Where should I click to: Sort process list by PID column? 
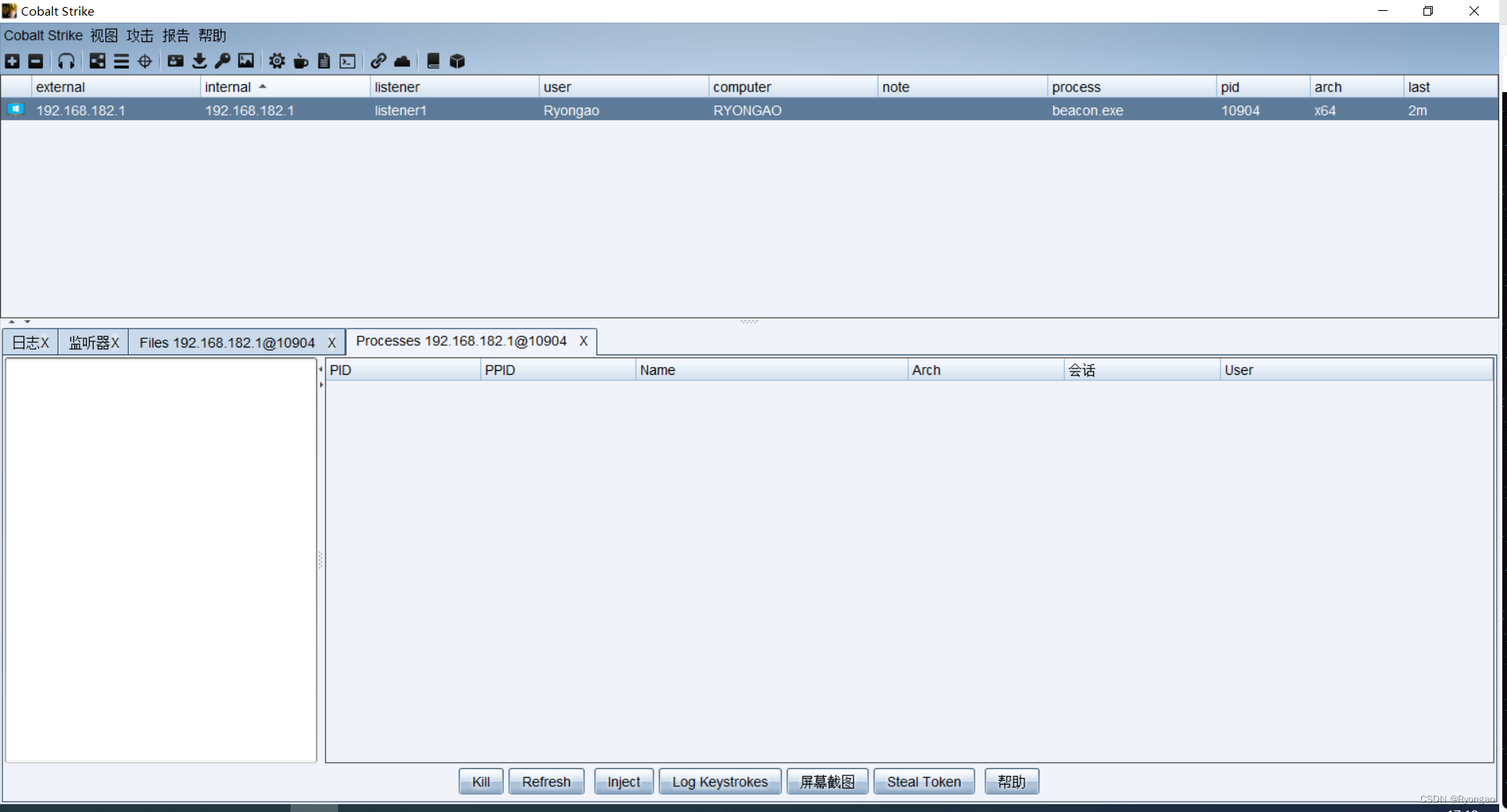pos(403,370)
